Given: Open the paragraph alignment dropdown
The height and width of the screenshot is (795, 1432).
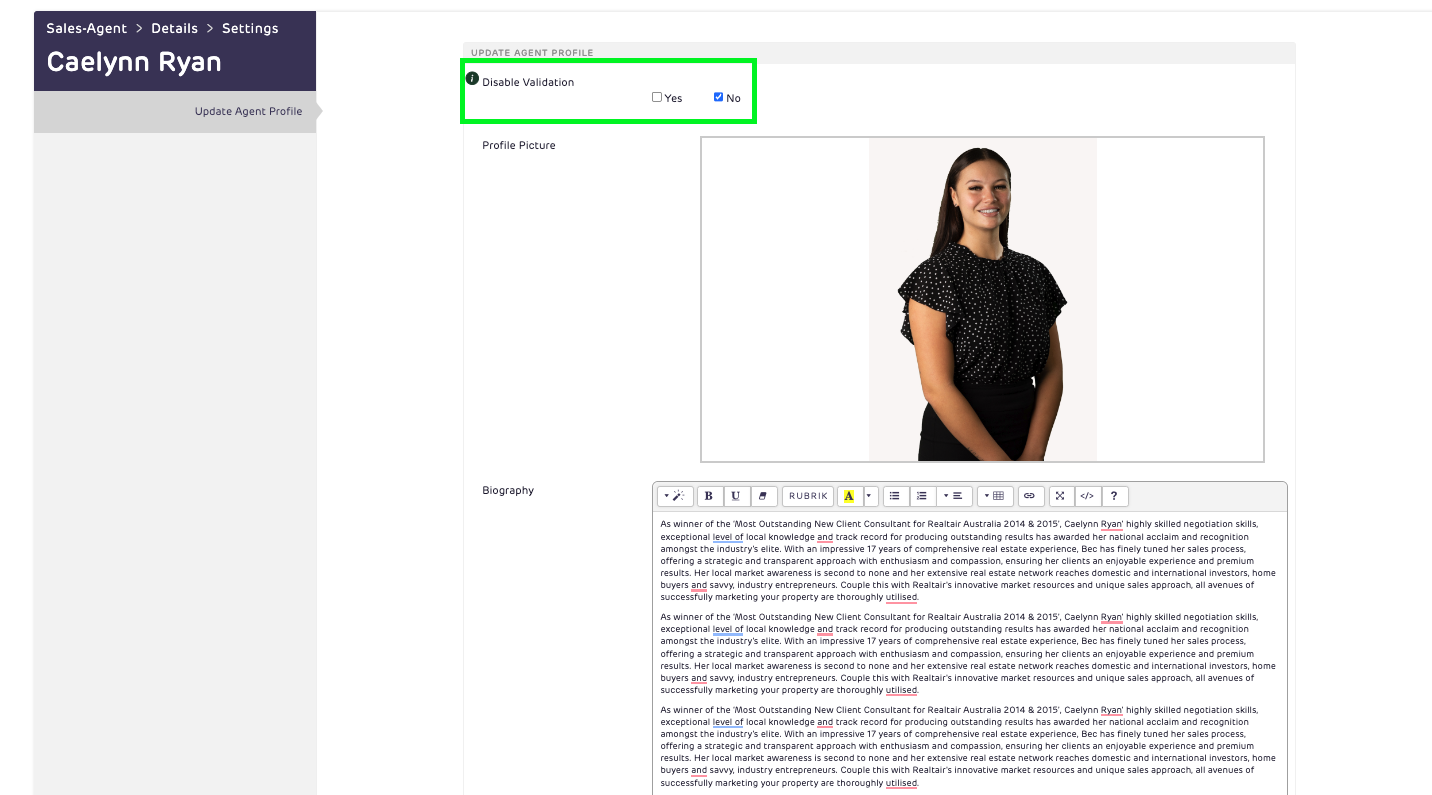Looking at the screenshot, I should tap(953, 496).
